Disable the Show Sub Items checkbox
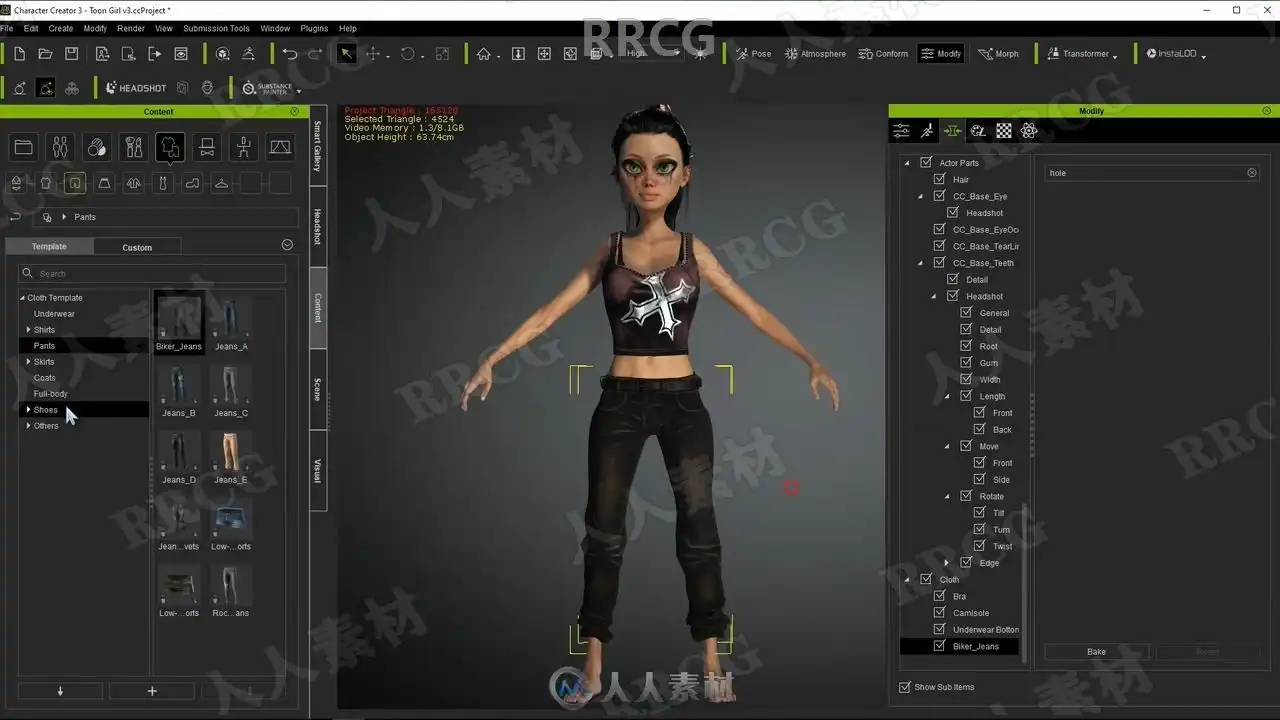Image resolution: width=1280 pixels, height=720 pixels. 905,687
